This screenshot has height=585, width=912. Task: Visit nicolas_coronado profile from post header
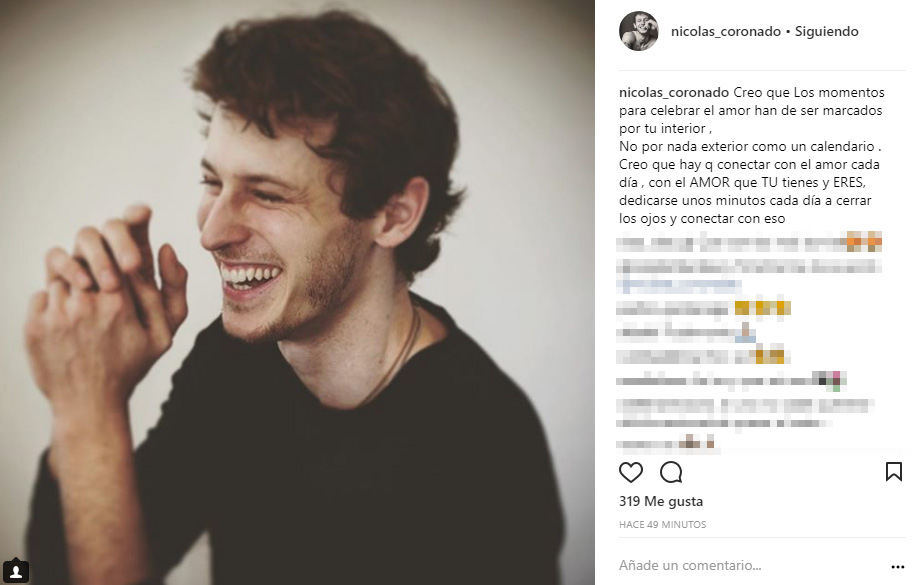click(x=725, y=31)
